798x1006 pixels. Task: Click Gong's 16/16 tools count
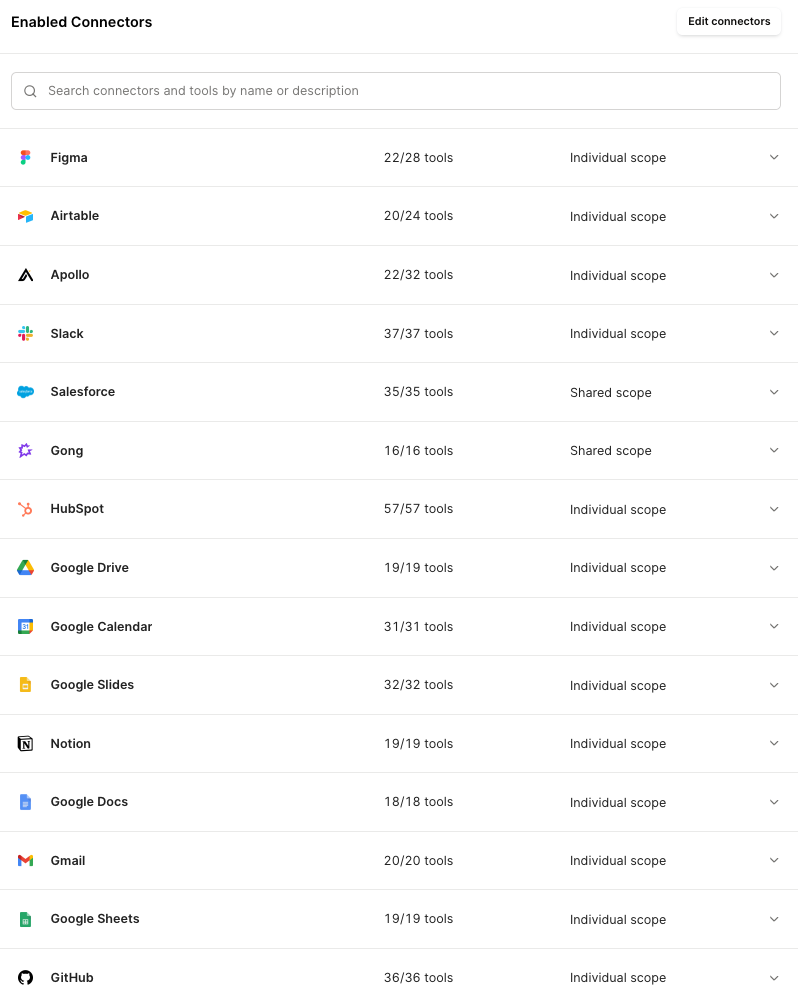coord(418,451)
